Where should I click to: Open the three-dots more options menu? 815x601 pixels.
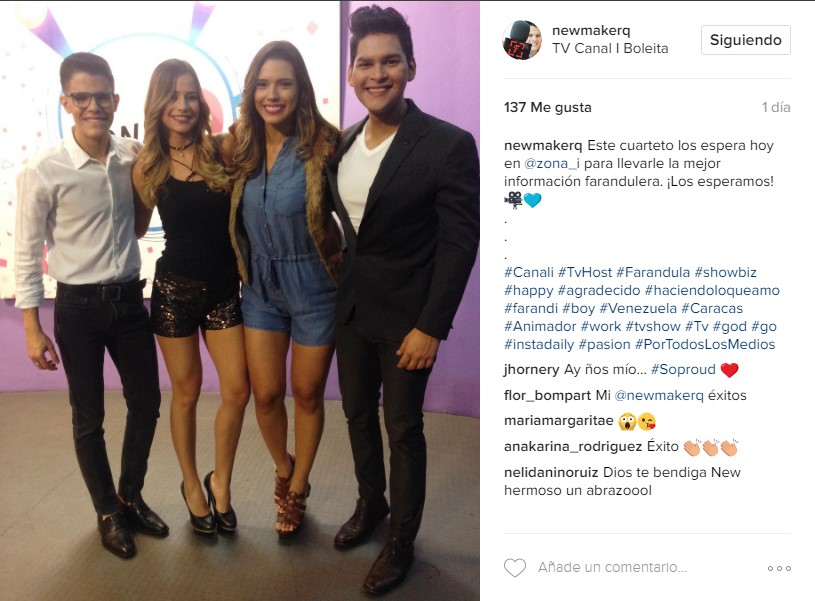779,568
